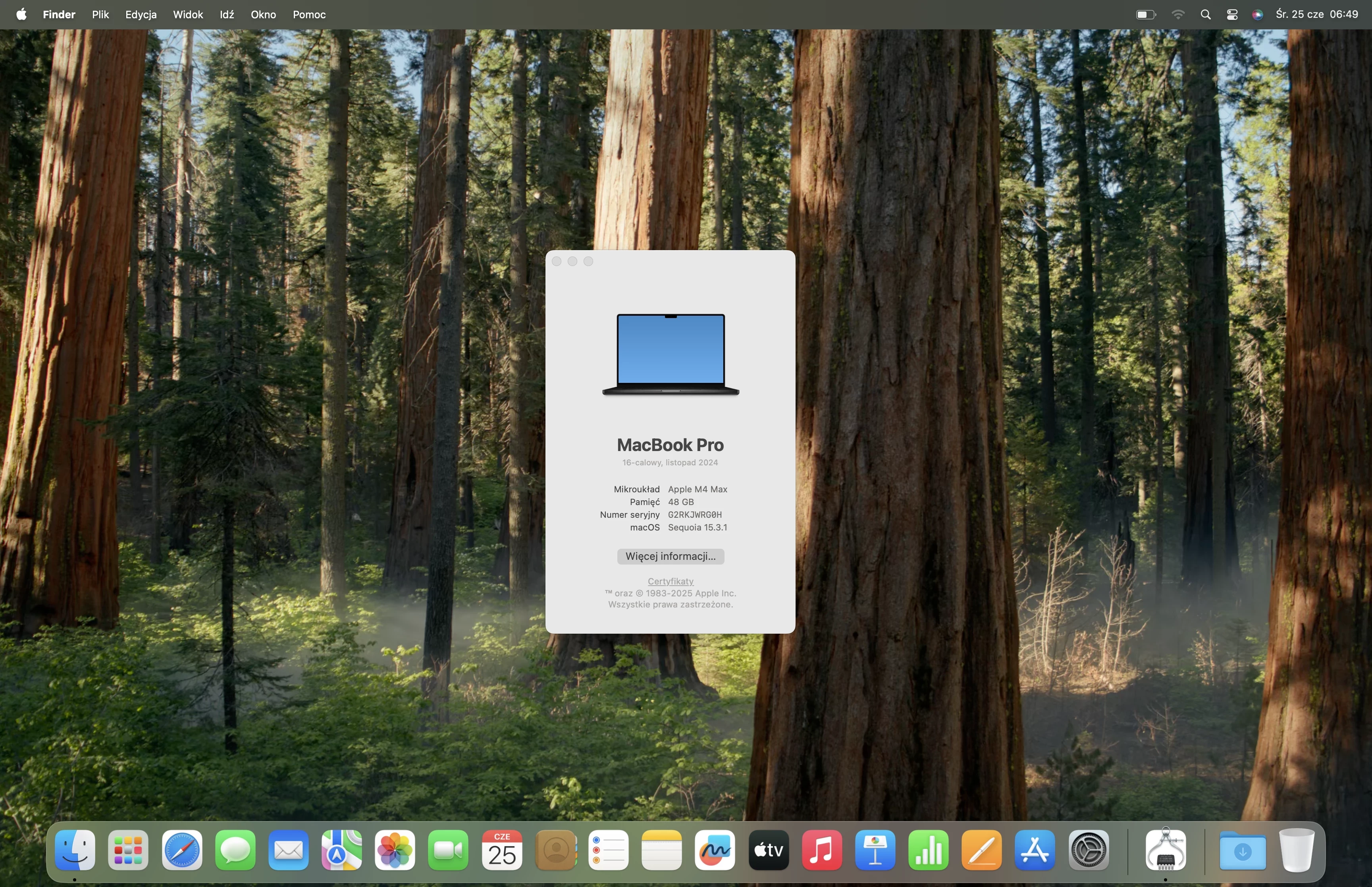Click the 48 GB memory value

click(x=680, y=502)
